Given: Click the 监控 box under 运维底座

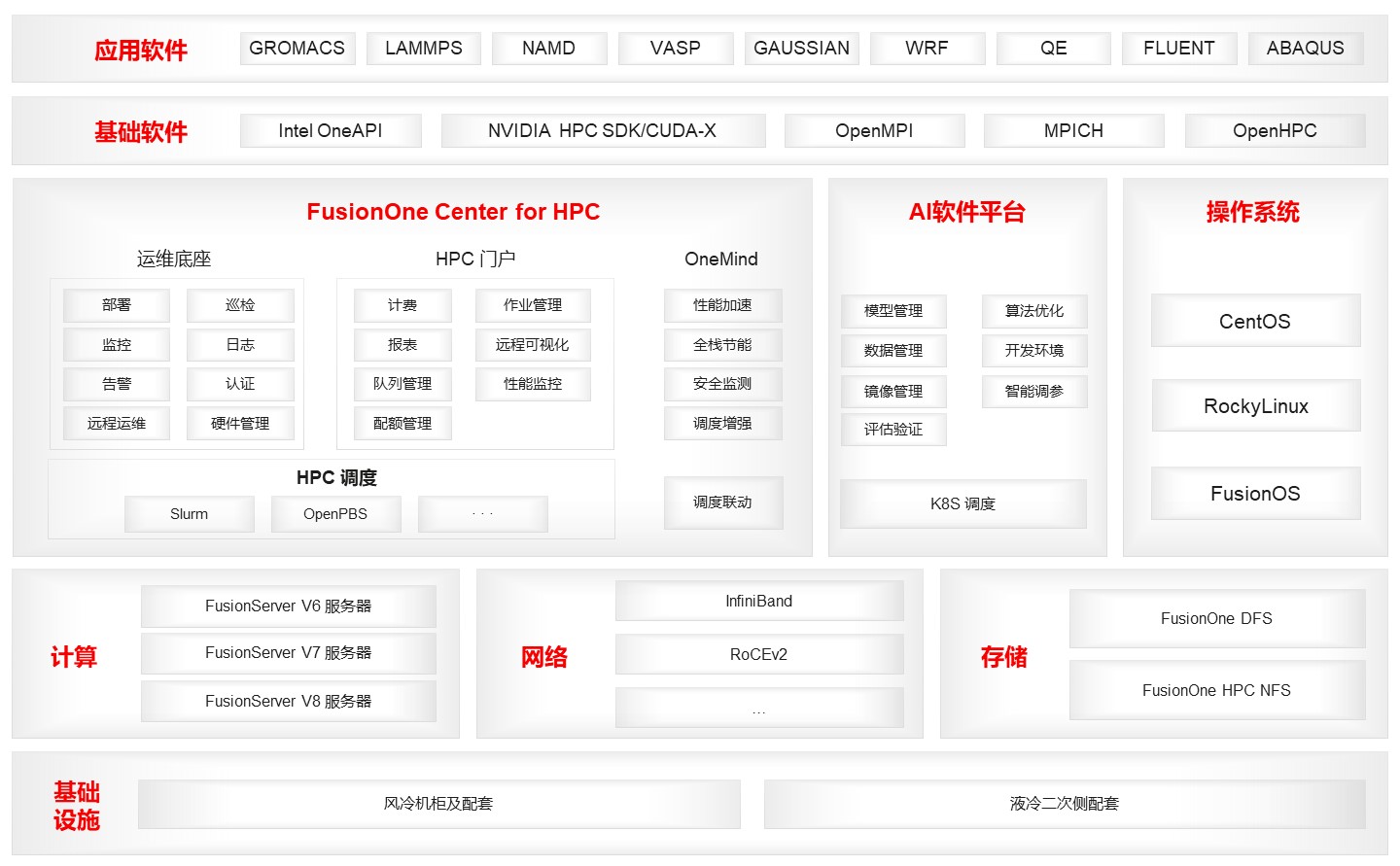Looking at the screenshot, I should [x=117, y=345].
